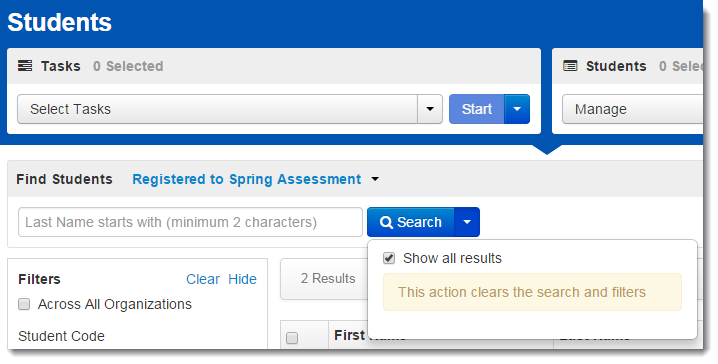Click the Tasks list icon
Viewport: 718px width, 364px height.
25,66
